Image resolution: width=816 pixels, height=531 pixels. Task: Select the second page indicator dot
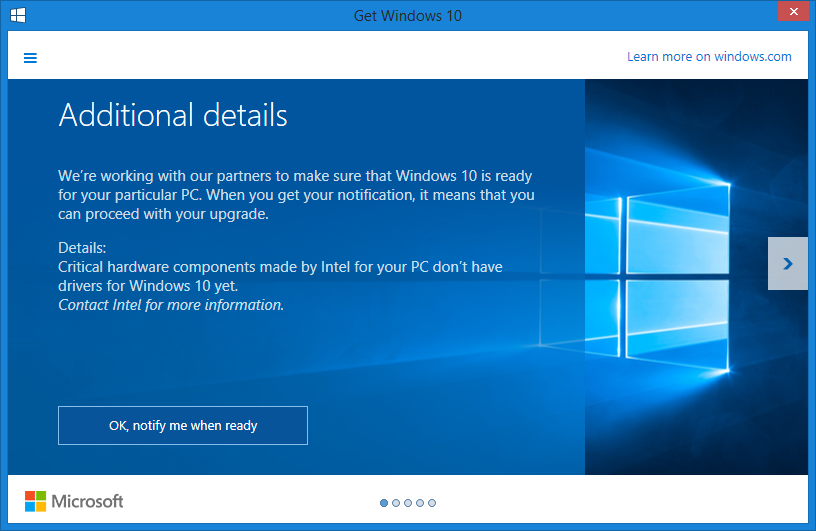tap(396, 503)
